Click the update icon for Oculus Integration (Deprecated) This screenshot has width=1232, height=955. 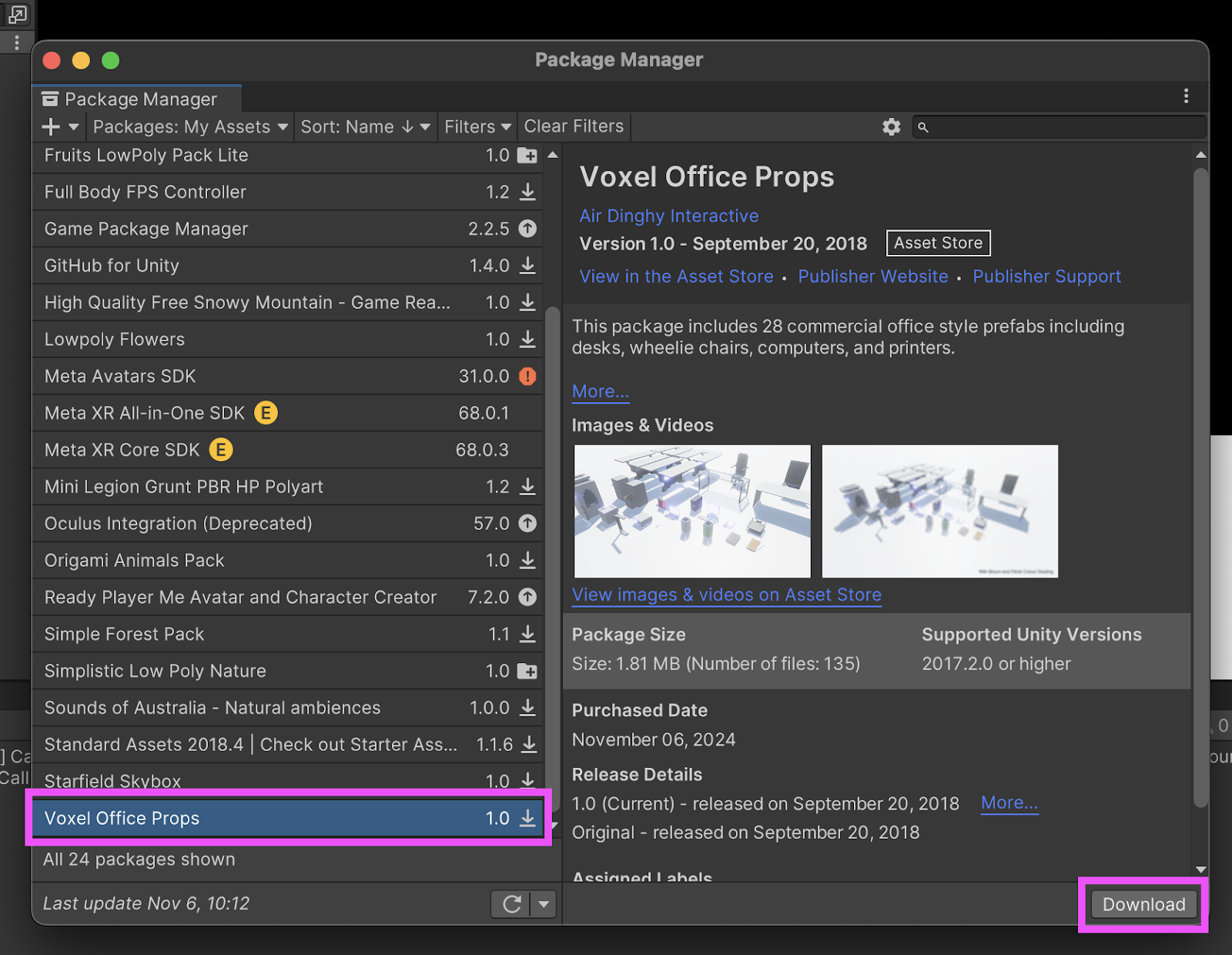click(x=527, y=524)
